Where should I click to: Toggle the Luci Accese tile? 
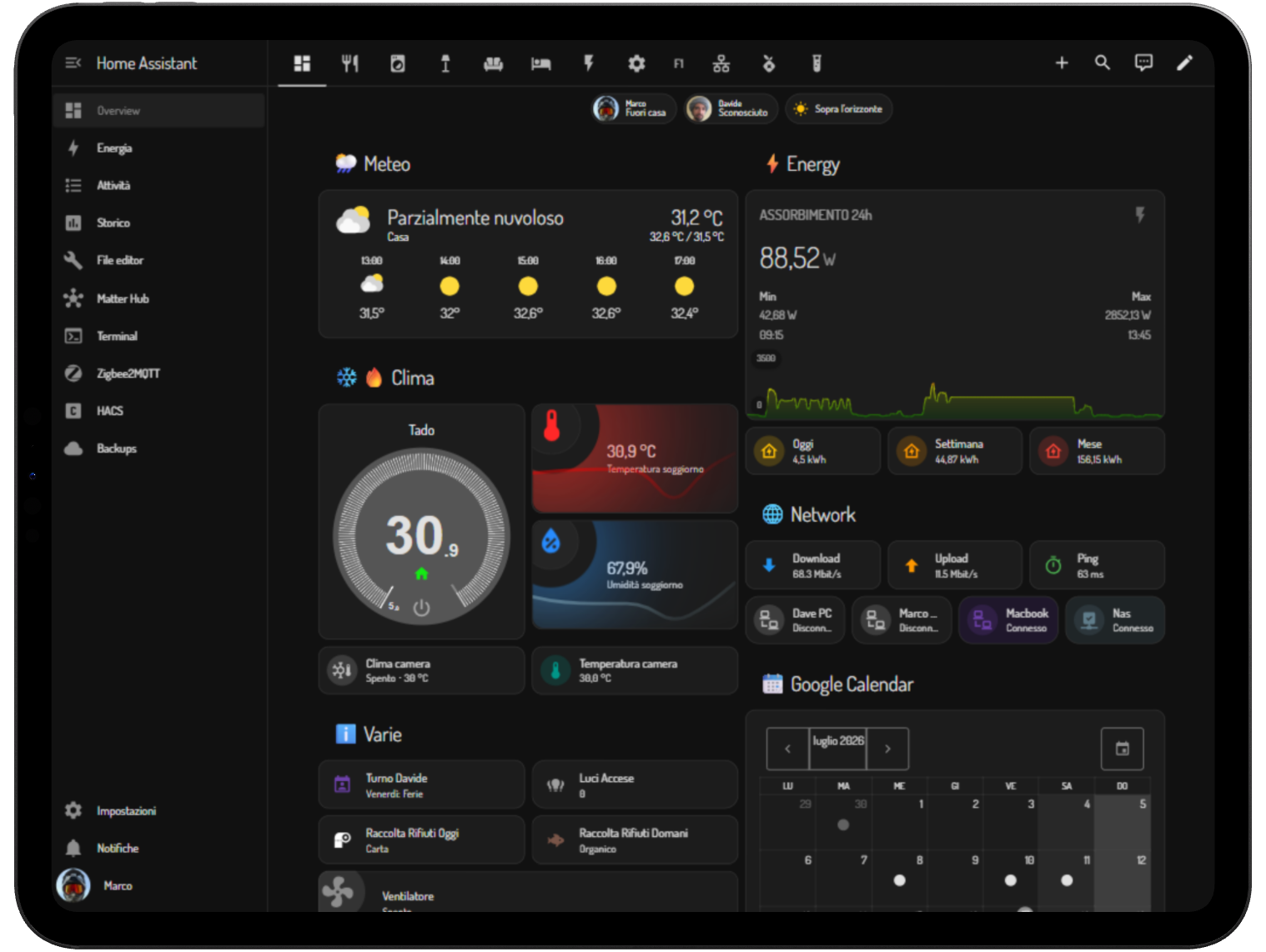635,784
